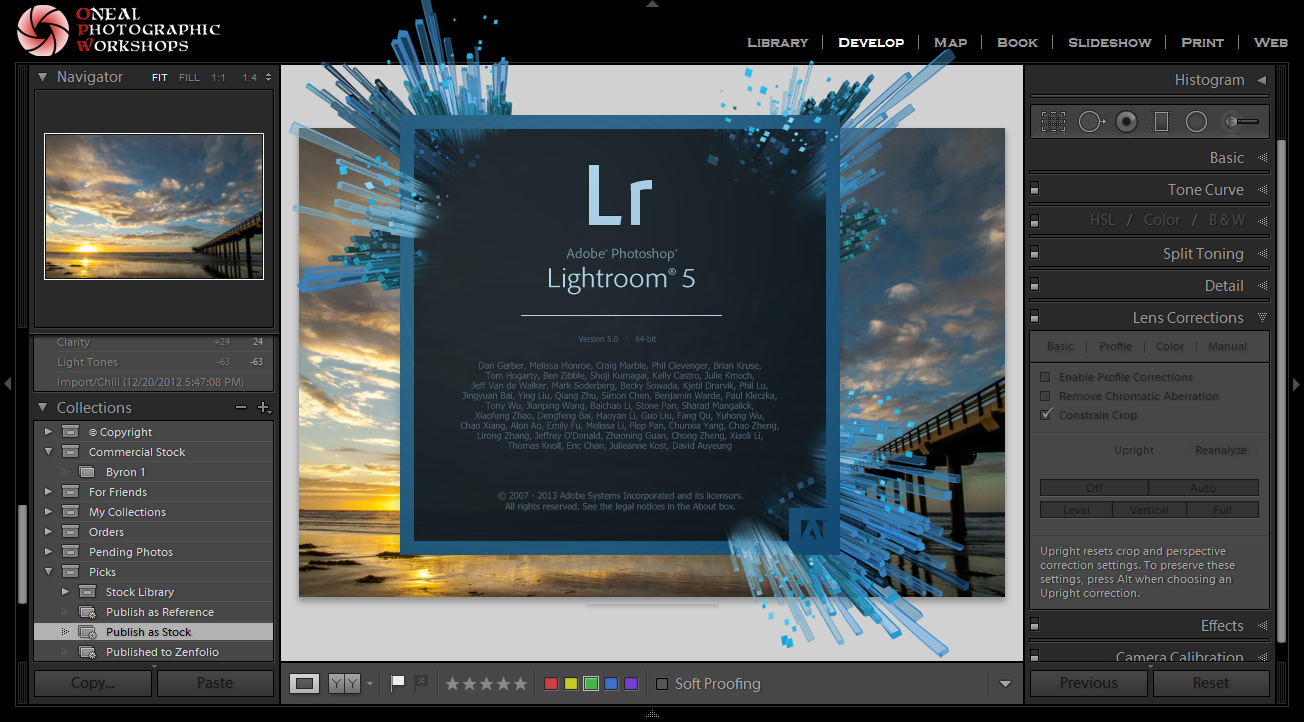Collapse the Collections panel
The image size is (1304, 722).
click(42, 407)
